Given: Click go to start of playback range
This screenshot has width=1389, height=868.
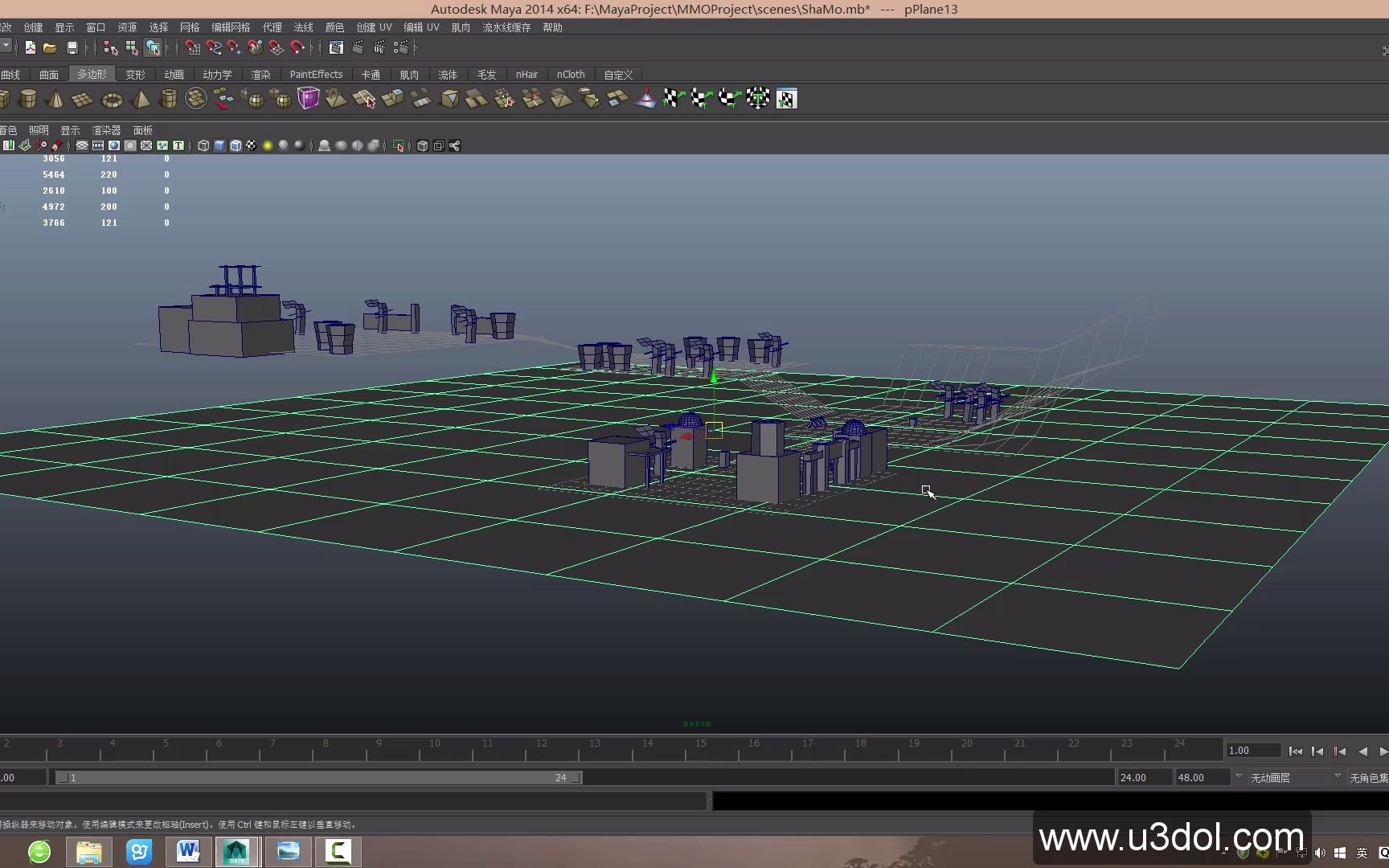Looking at the screenshot, I should (1295, 751).
